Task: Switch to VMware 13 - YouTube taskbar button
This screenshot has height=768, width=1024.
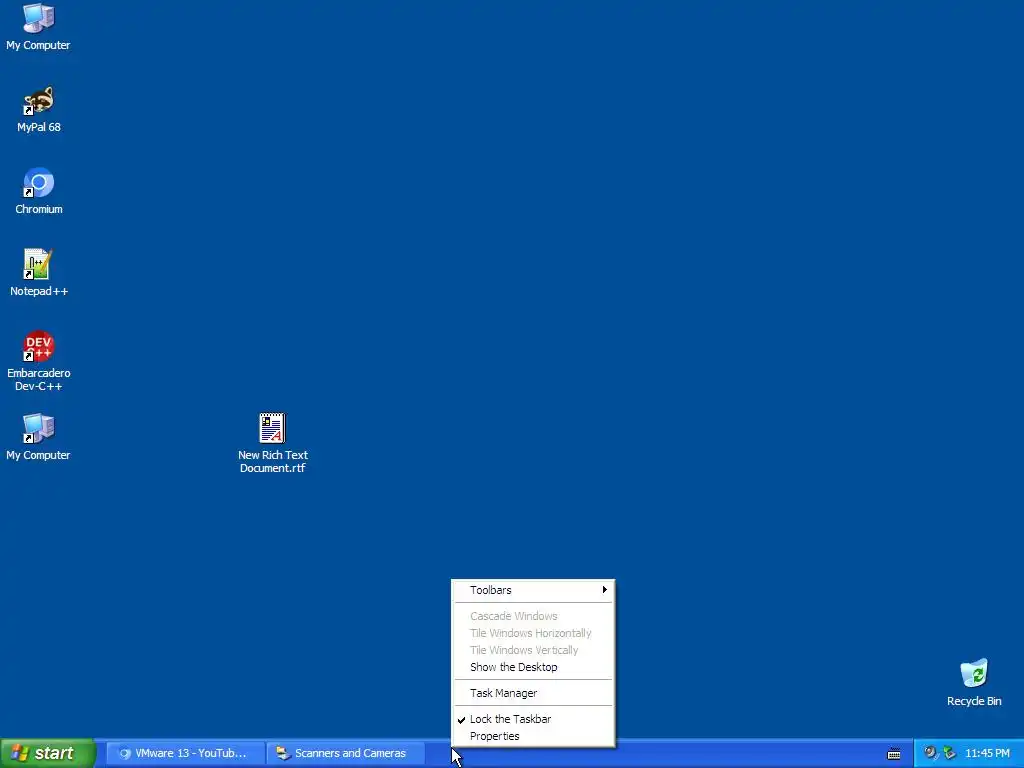Action: tap(185, 753)
